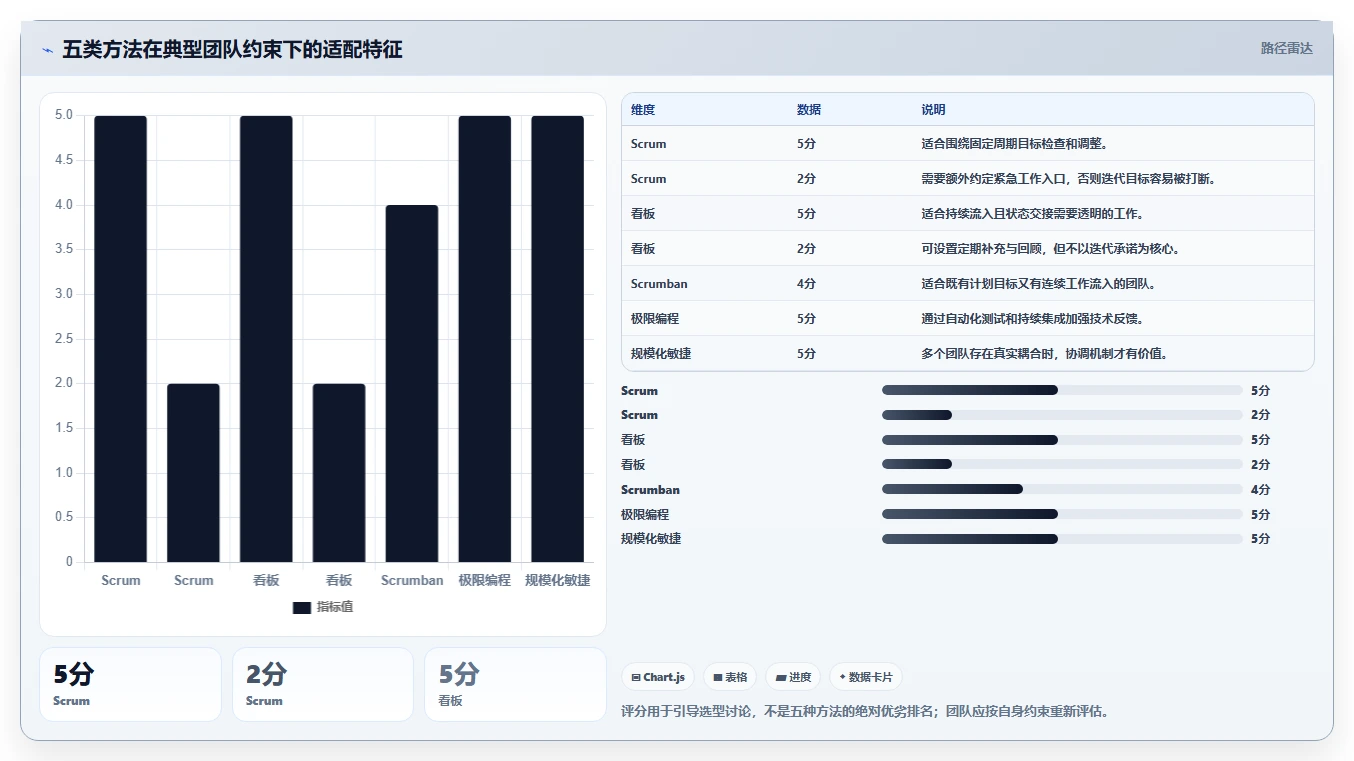Click the 说明 column header
The image size is (1354, 761).
coord(933,110)
